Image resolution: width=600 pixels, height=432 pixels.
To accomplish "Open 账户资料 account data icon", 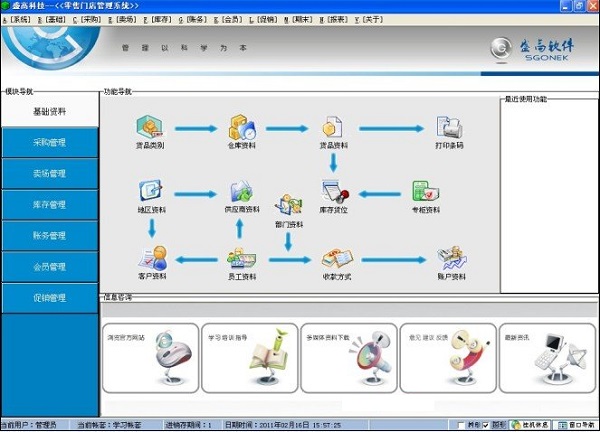I will tap(449, 257).
